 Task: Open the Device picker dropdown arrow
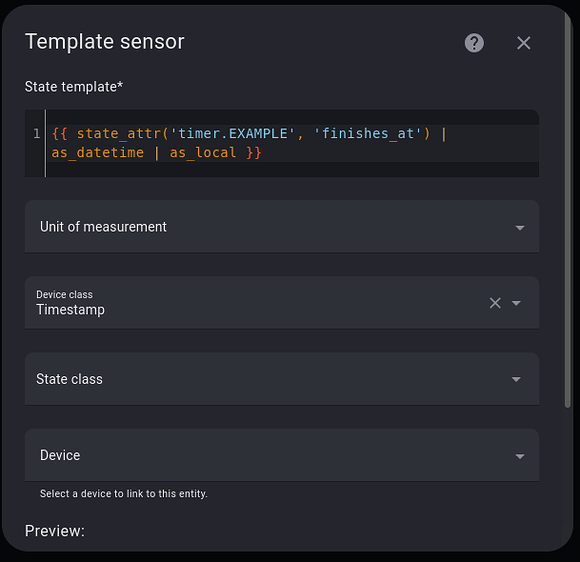coord(520,456)
